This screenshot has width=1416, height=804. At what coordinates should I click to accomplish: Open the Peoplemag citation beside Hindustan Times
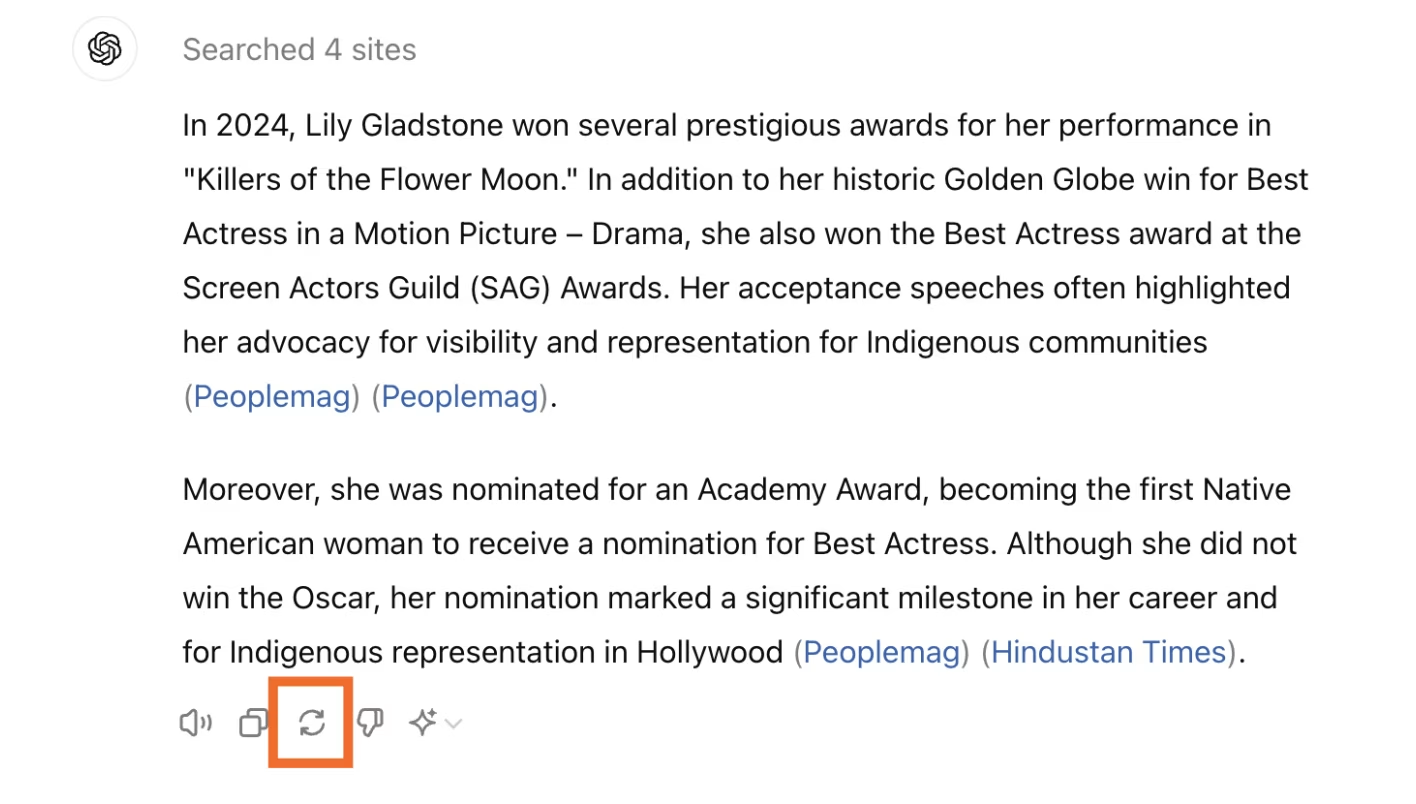(881, 653)
